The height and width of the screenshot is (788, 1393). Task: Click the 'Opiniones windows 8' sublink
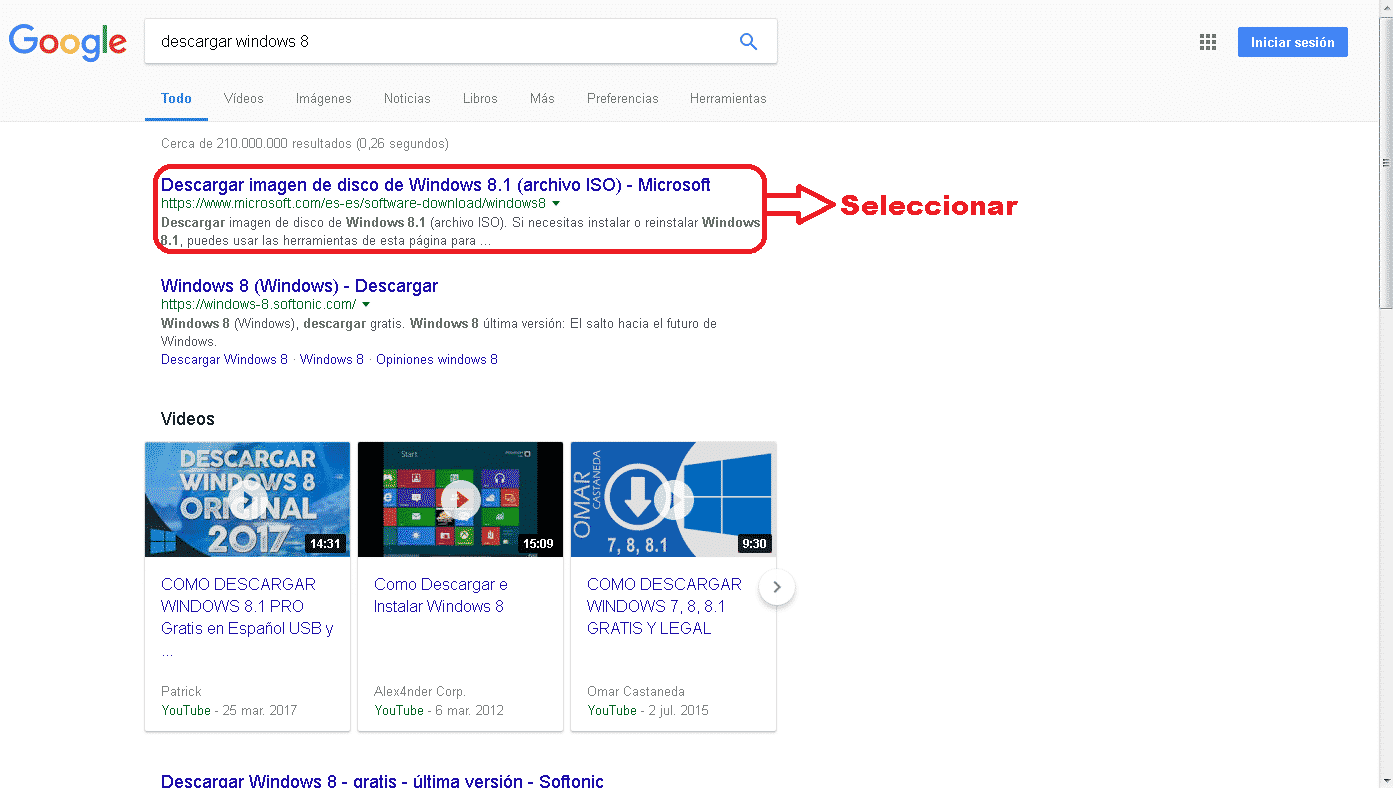(437, 360)
